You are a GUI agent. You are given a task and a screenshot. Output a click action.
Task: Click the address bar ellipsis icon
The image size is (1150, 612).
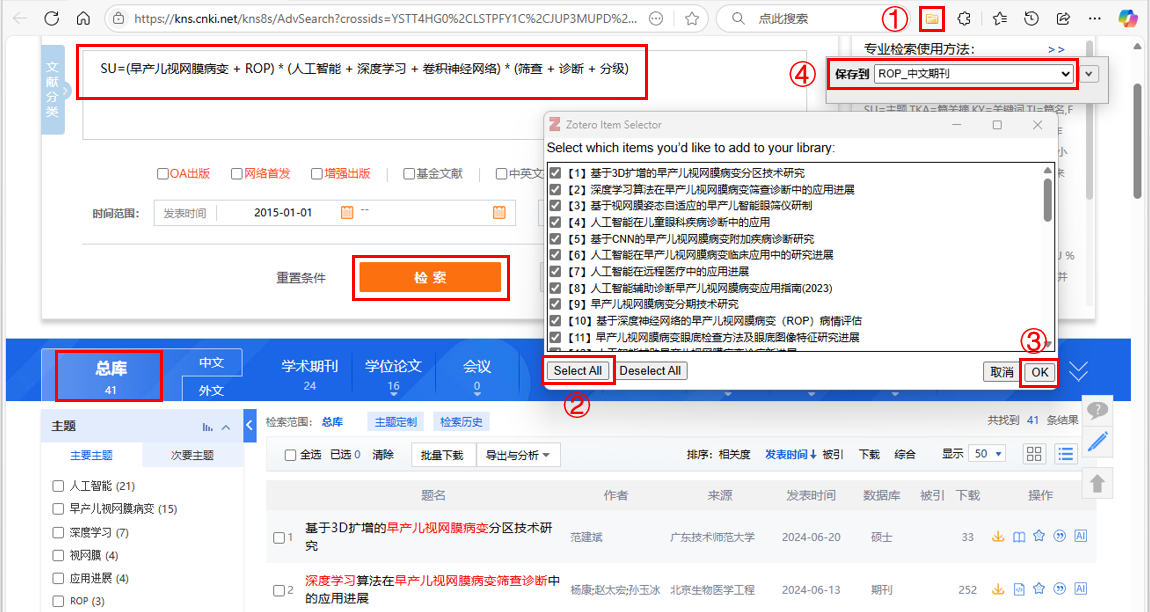657,18
